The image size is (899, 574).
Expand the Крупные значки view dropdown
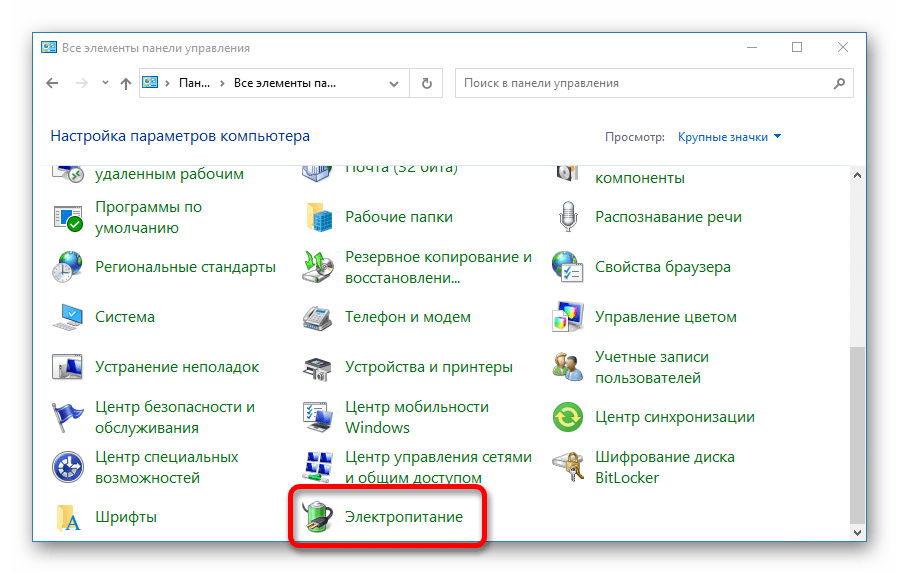point(729,137)
